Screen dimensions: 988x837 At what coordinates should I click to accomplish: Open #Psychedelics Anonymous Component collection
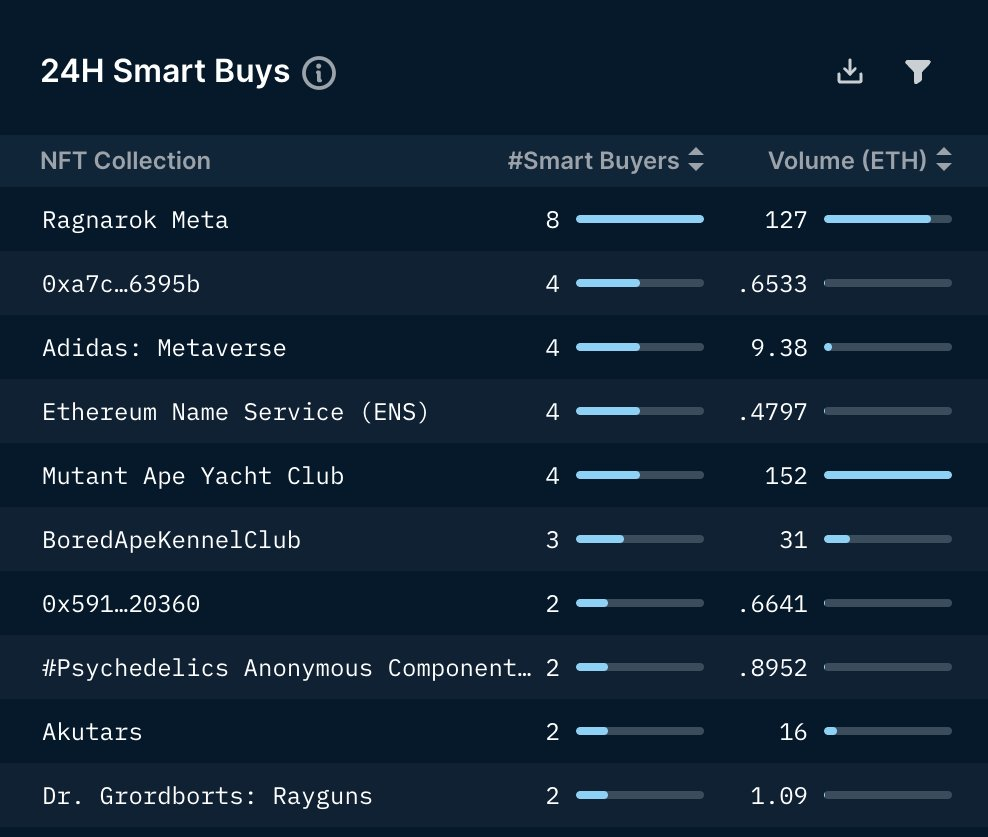286,668
